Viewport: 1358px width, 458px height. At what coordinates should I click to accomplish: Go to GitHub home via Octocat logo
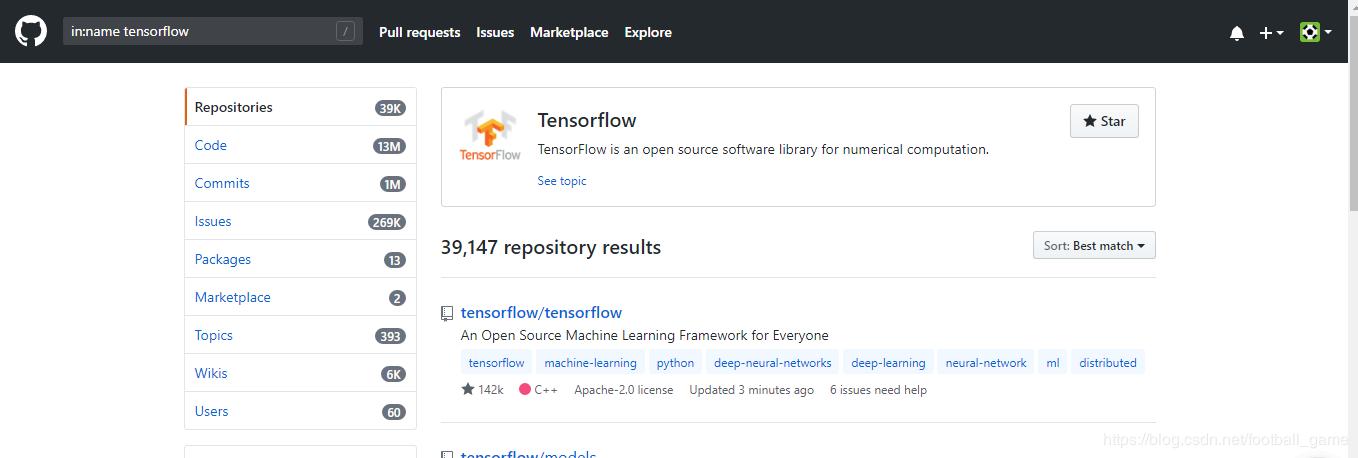[x=31, y=31]
